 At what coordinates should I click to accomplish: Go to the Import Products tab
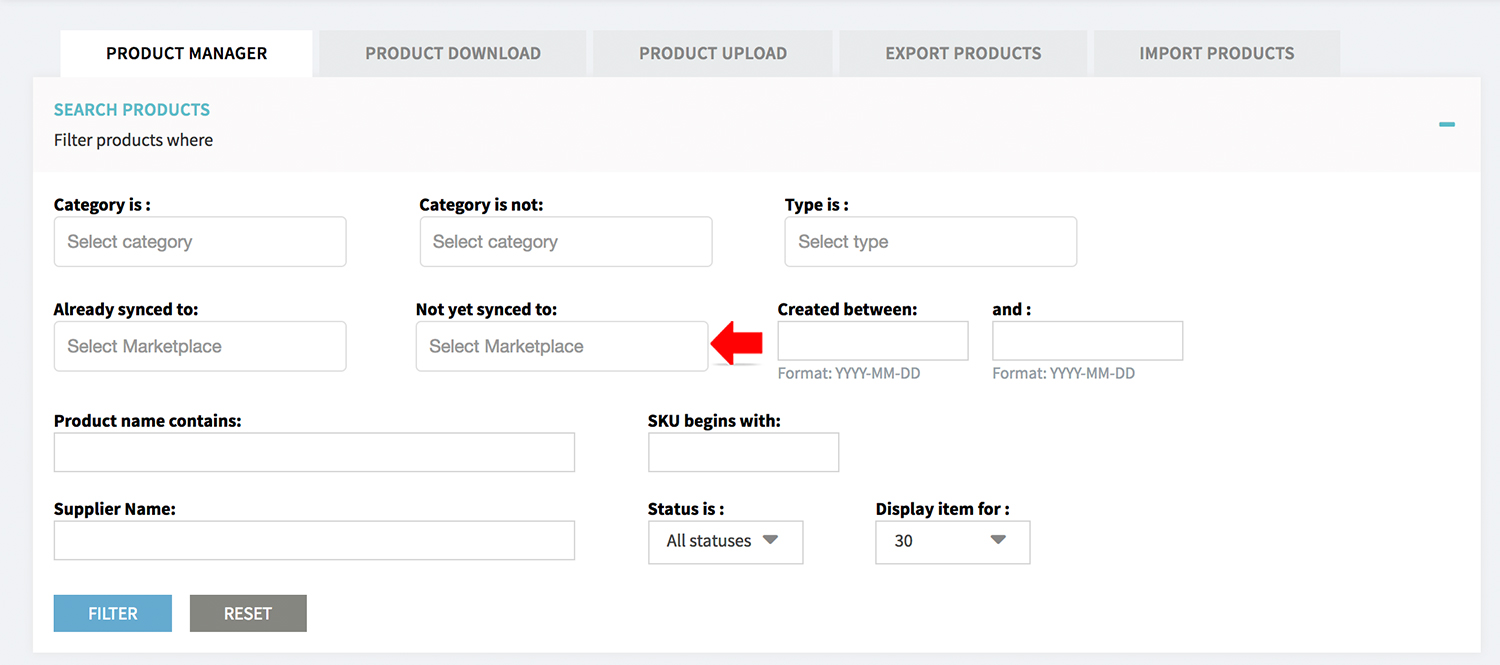[1217, 53]
